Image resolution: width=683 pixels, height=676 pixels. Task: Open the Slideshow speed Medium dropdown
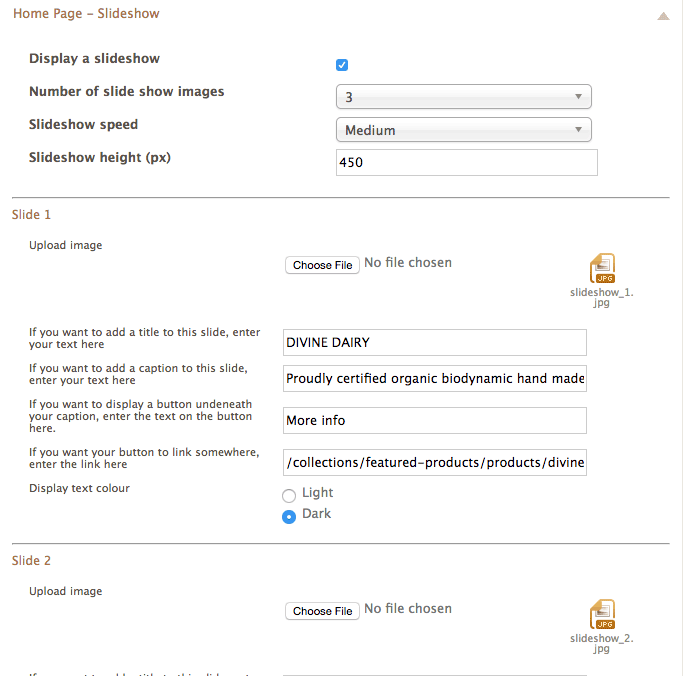coord(463,130)
